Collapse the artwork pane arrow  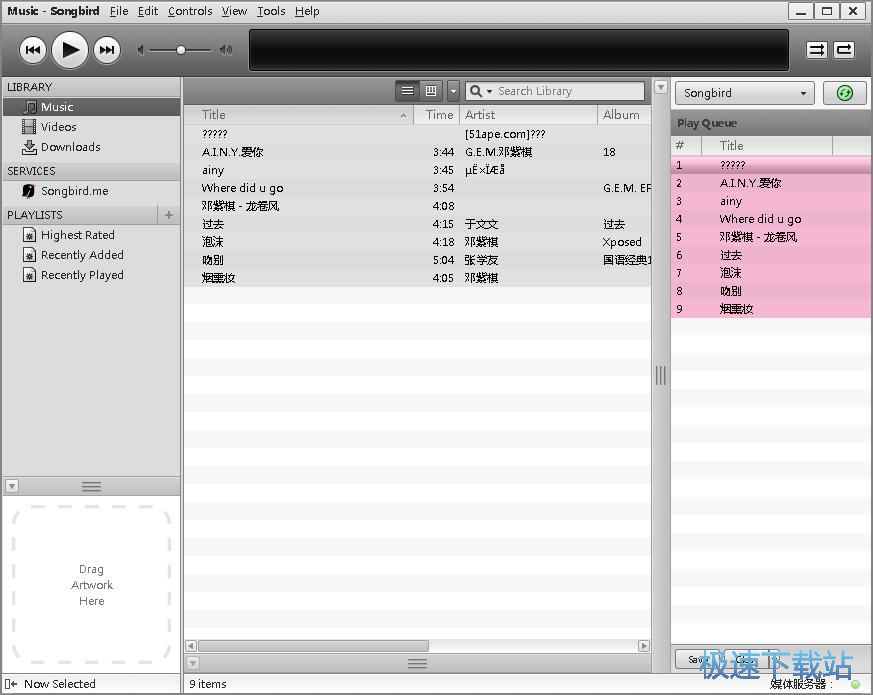[12, 486]
